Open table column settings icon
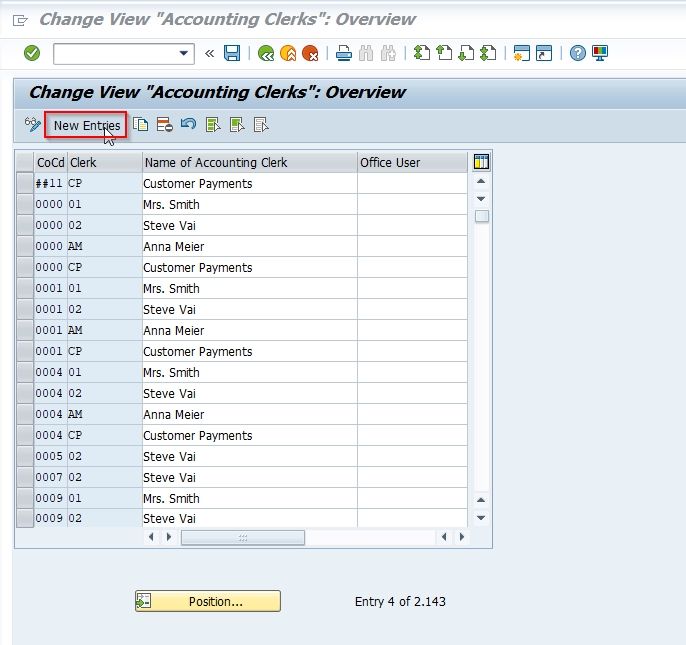 tap(481, 162)
